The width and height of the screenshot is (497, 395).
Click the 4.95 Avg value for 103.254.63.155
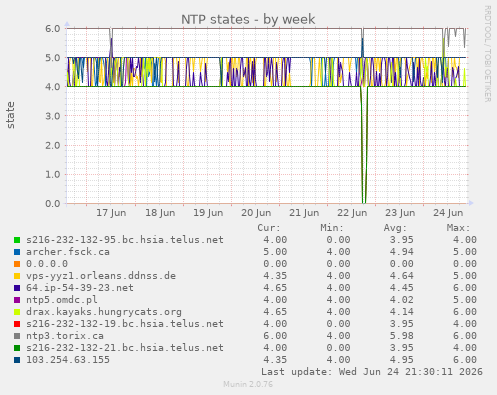[402, 360]
